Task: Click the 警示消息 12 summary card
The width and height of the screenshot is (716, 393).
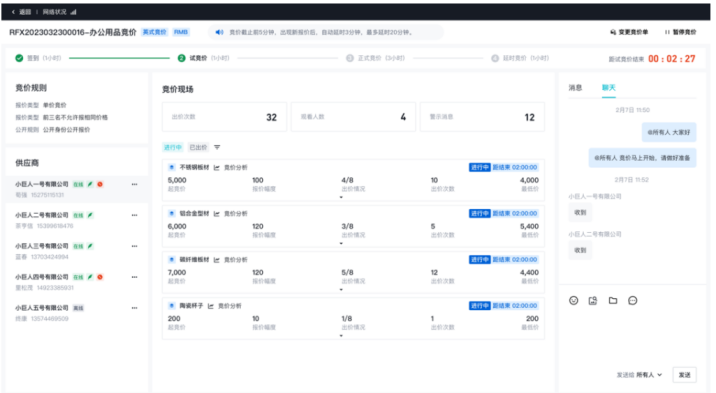Action: tap(482, 117)
